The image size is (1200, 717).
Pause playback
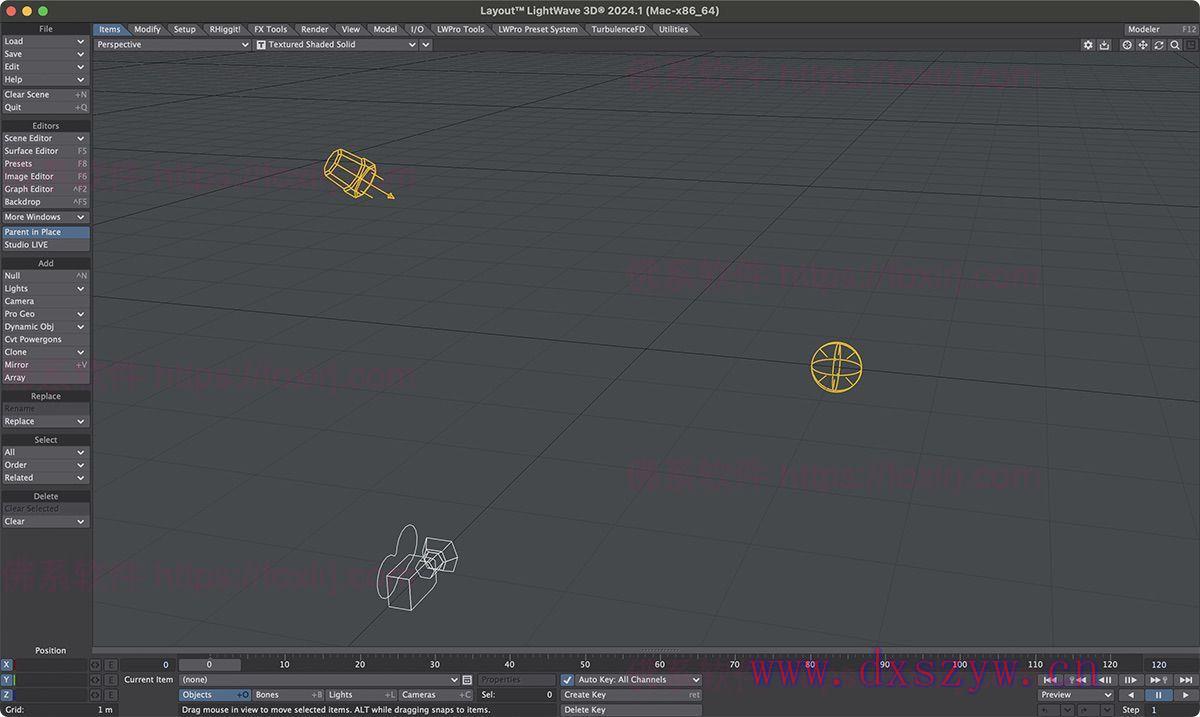(1158, 695)
